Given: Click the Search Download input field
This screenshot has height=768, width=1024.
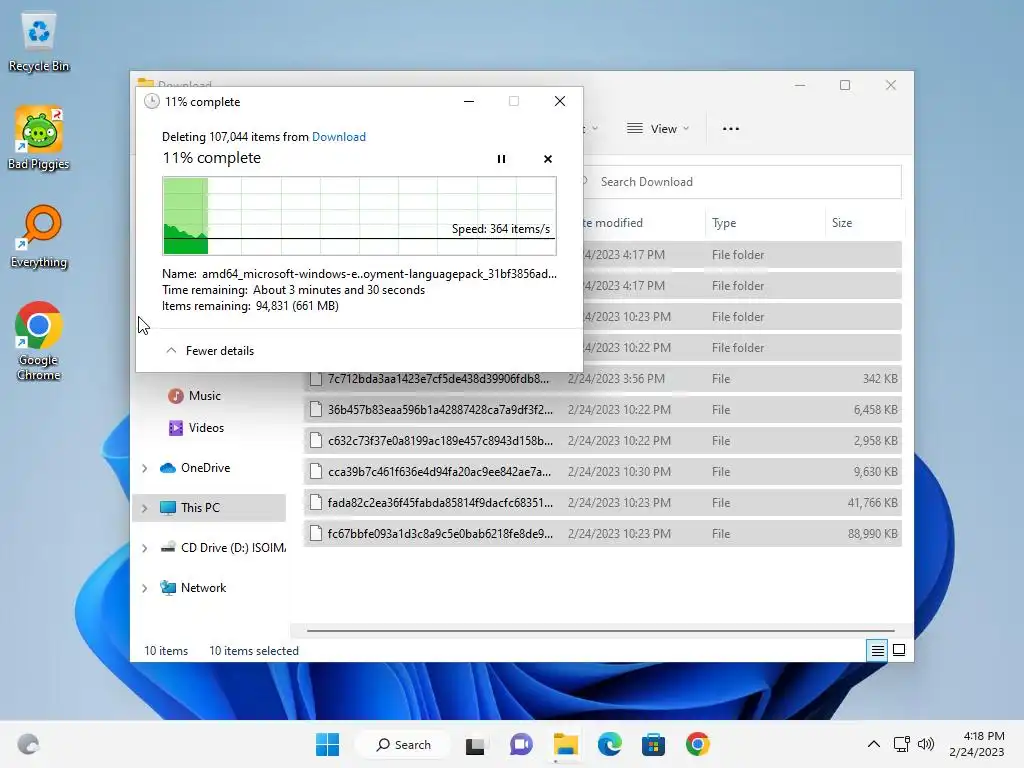Looking at the screenshot, I should pyautogui.click(x=741, y=182).
